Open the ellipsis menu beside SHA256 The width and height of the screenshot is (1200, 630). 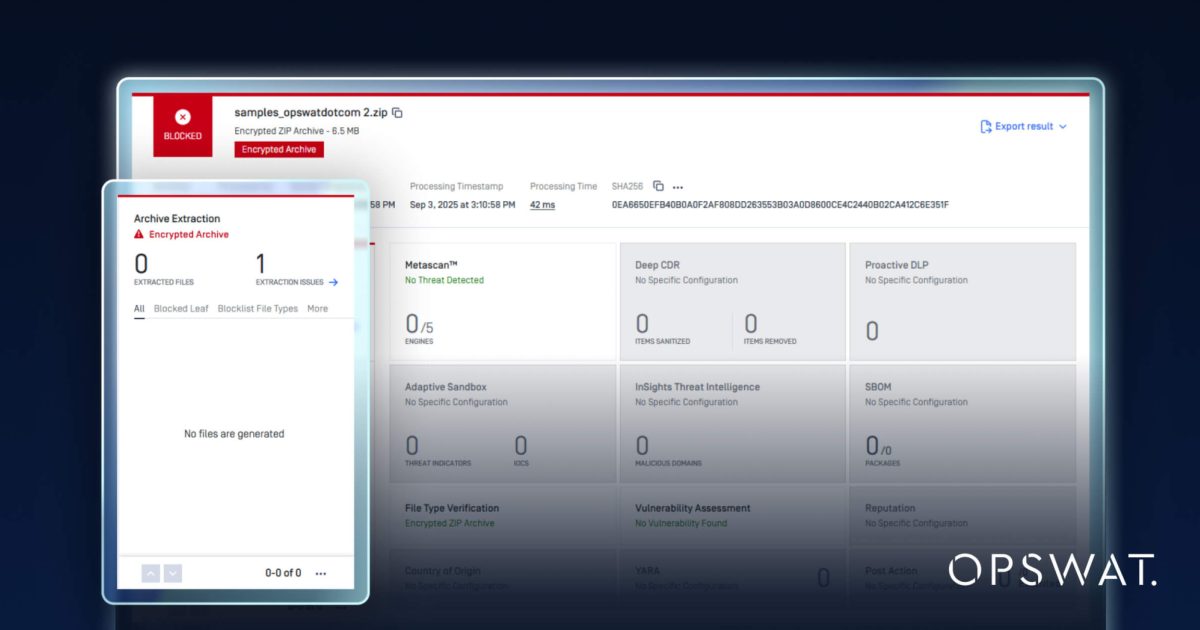click(x=678, y=187)
